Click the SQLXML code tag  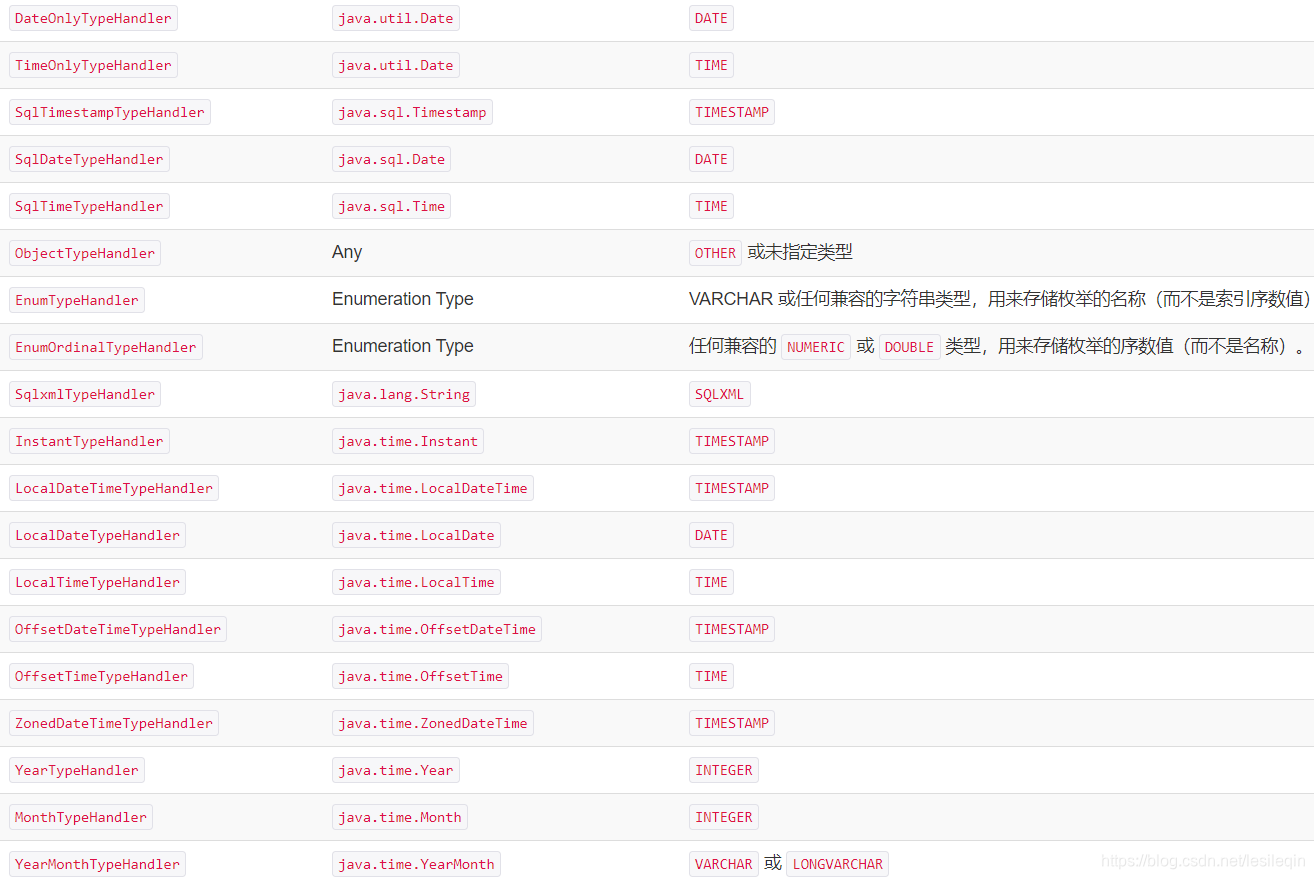coord(720,394)
